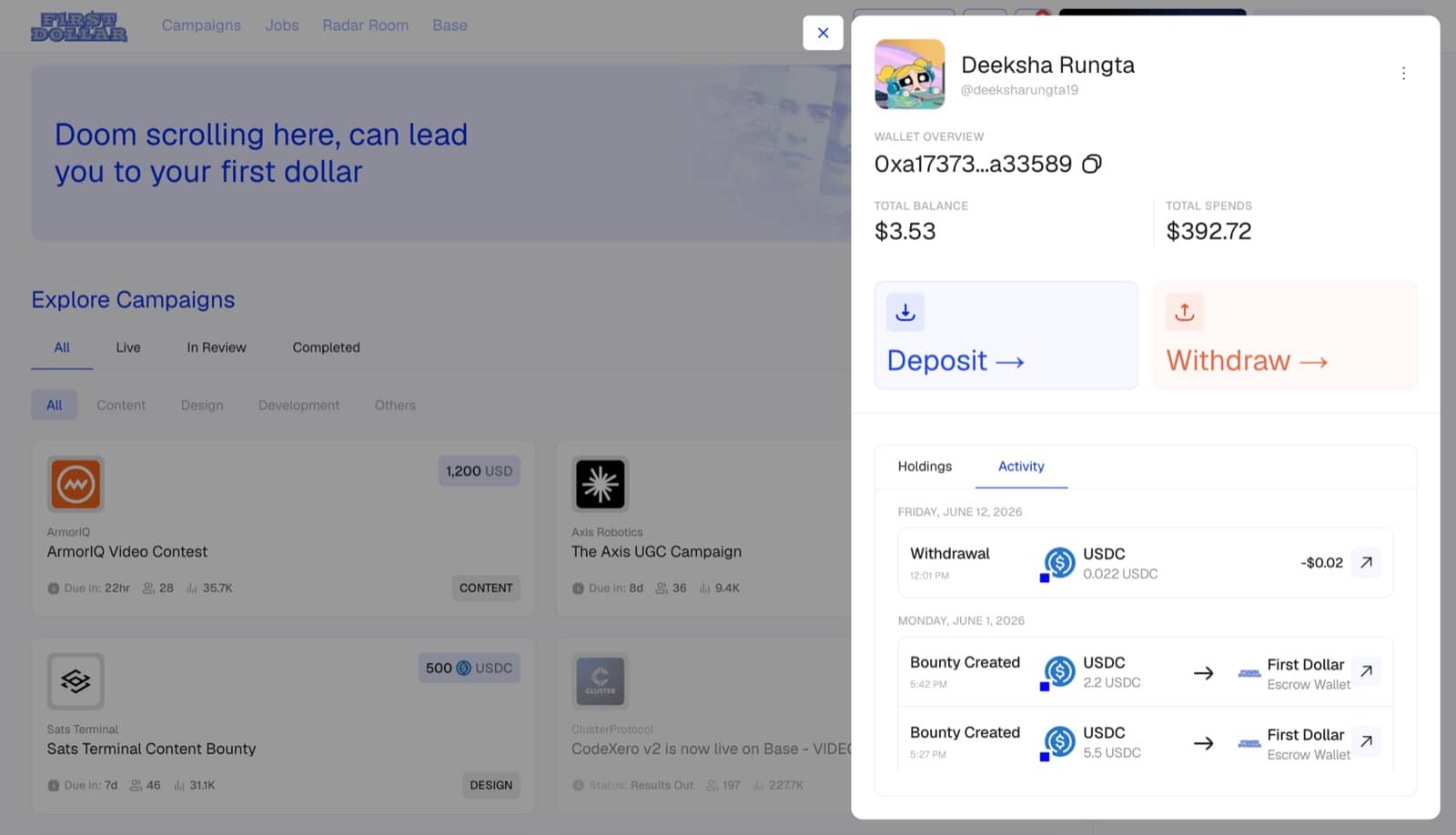Filter by Development category
The height and width of the screenshot is (835, 1456).
pyautogui.click(x=298, y=405)
